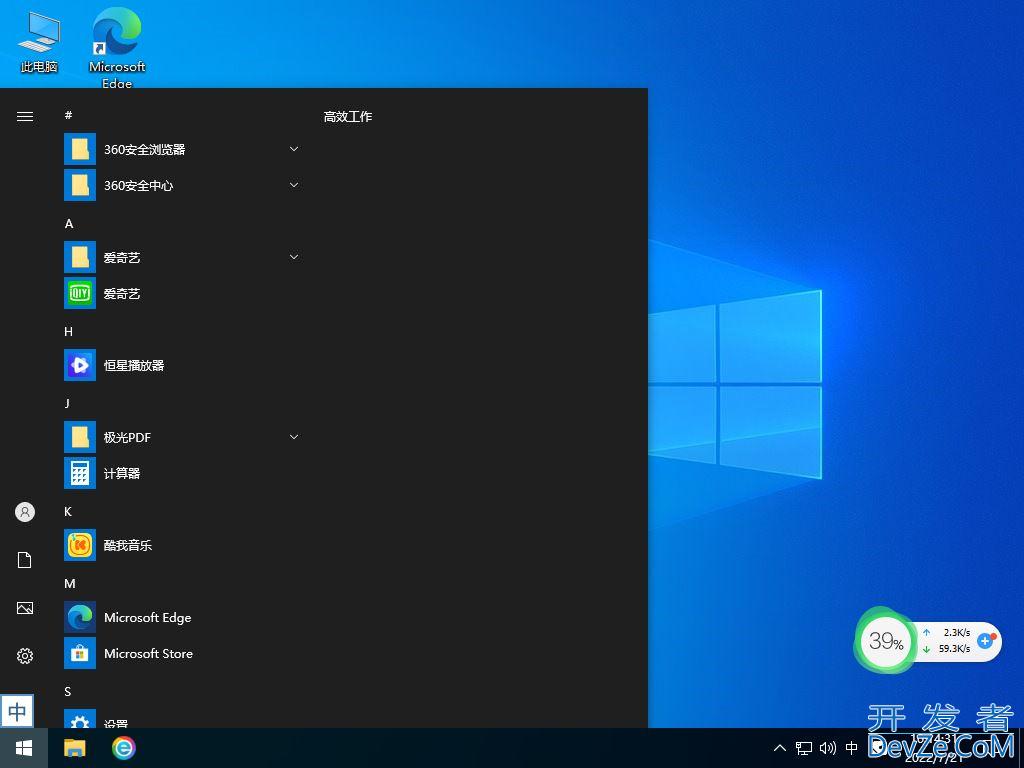Click the 39% memory usage ball
Image resolution: width=1024 pixels, height=768 pixels.
tap(886, 641)
